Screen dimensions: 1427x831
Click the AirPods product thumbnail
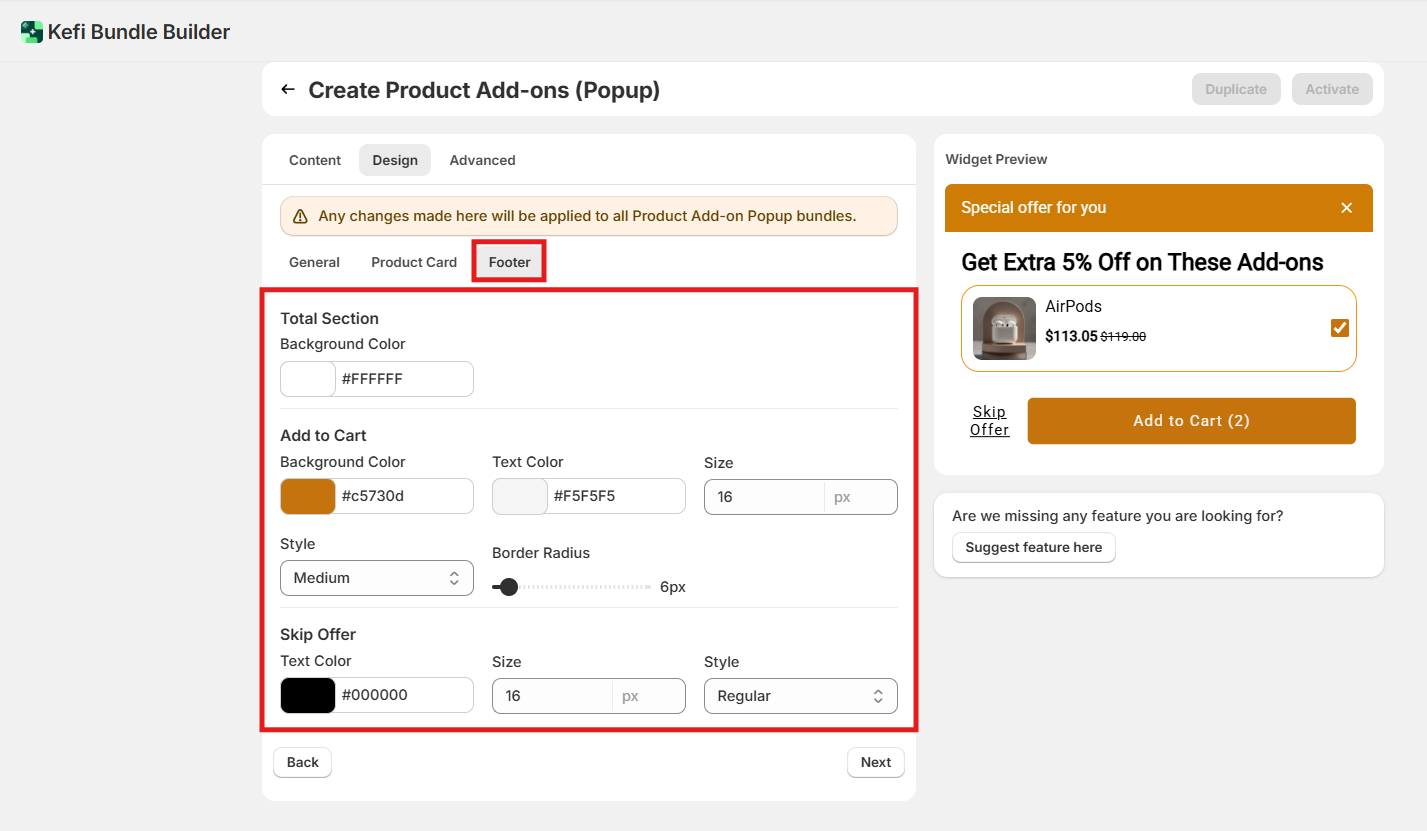[x=1004, y=328]
